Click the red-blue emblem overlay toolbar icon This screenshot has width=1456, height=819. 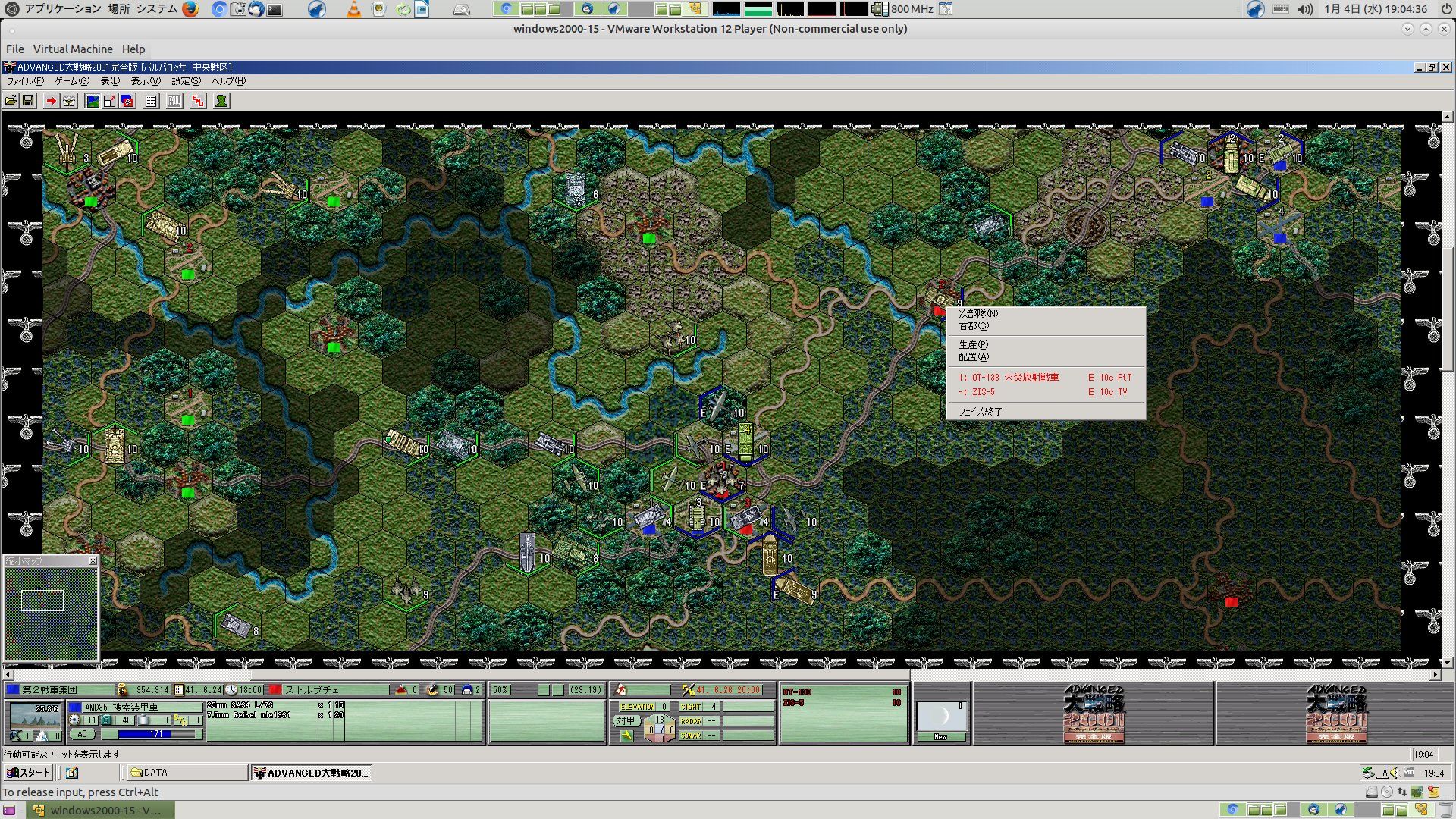[x=127, y=101]
